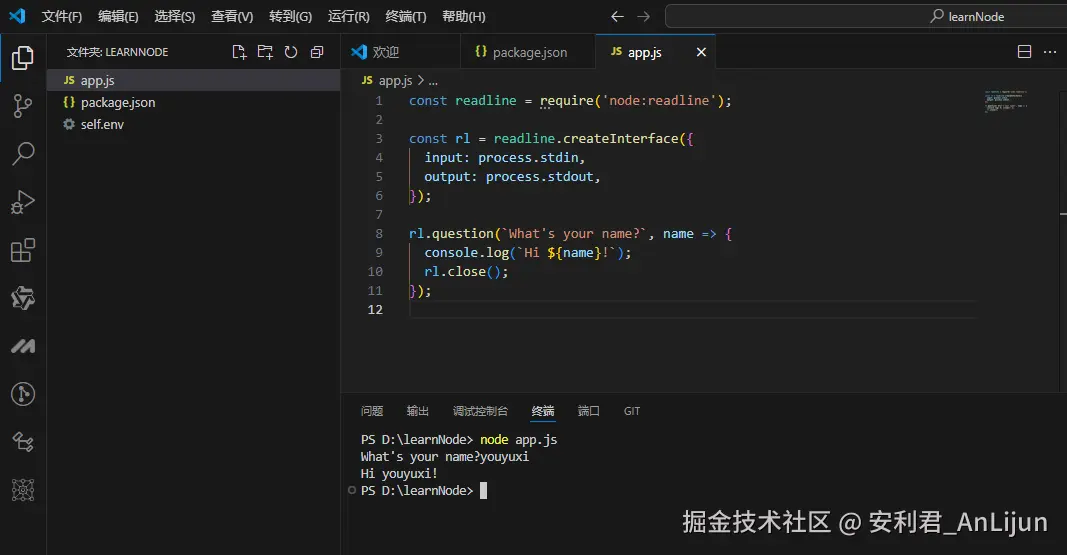Open the Source Control view
The height and width of the screenshot is (555, 1067).
pyautogui.click(x=22, y=106)
